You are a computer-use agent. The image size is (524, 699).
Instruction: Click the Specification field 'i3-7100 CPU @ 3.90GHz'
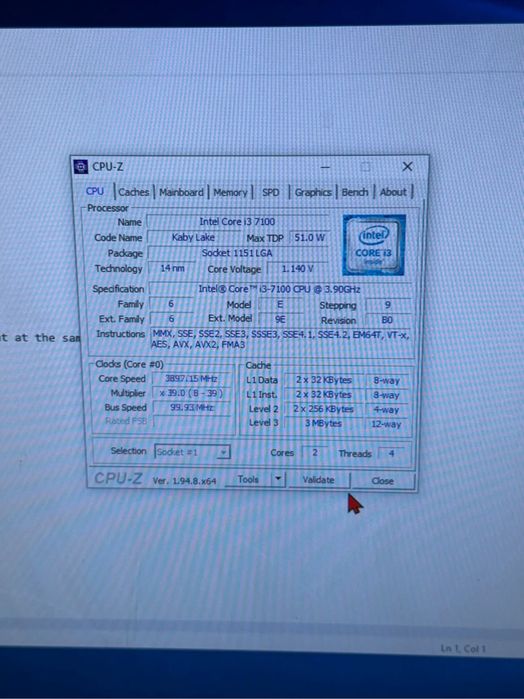pyautogui.click(x=280, y=289)
